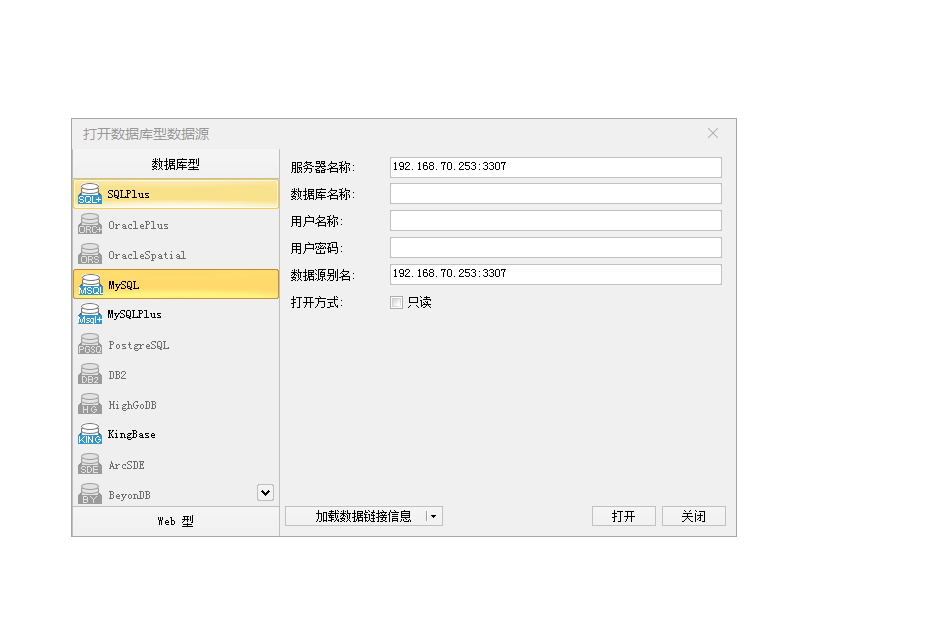Image resolution: width=937 pixels, height=623 pixels.
Task: Focus the 数据库名称 input field
Action: [556, 194]
